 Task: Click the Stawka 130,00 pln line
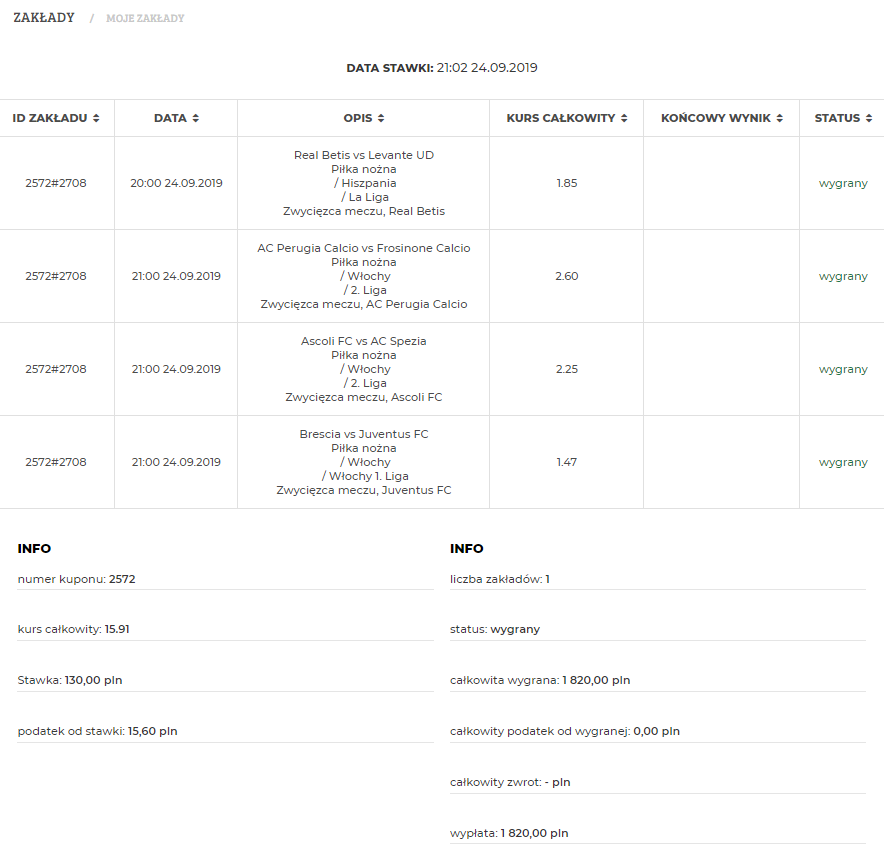[x=70, y=680]
